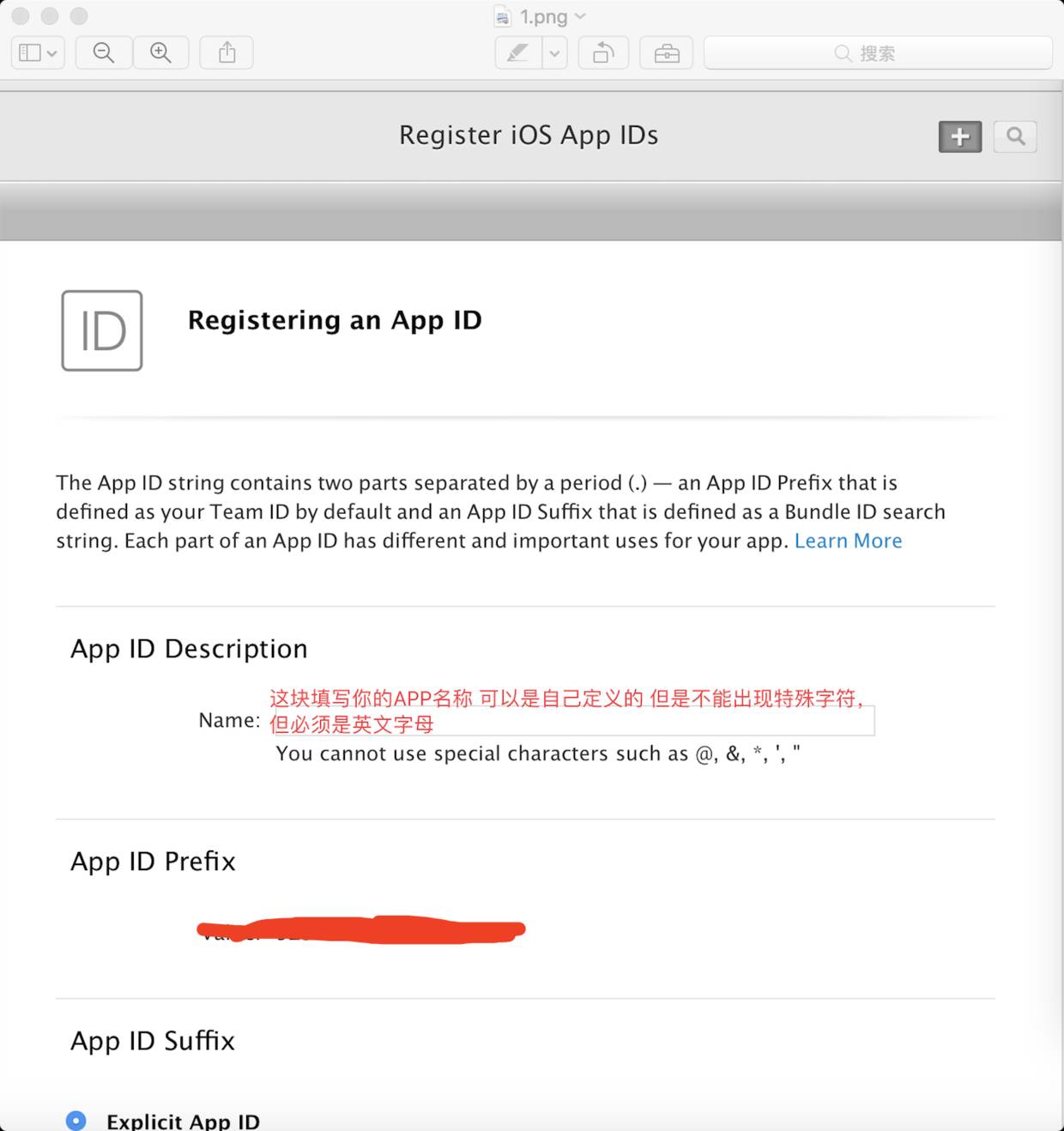Click in the Preview search field

[x=878, y=53]
